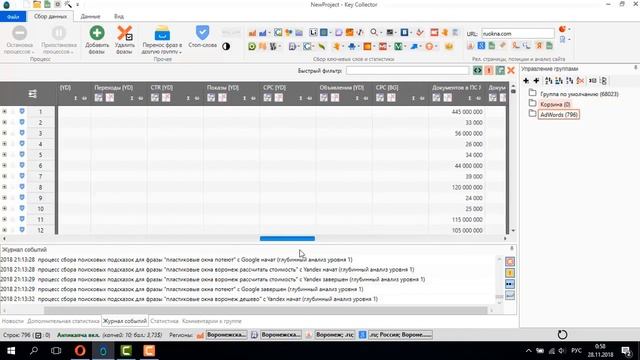Expand row 12 with plus sign
This screenshot has height=360, width=640.
tap(4, 230)
